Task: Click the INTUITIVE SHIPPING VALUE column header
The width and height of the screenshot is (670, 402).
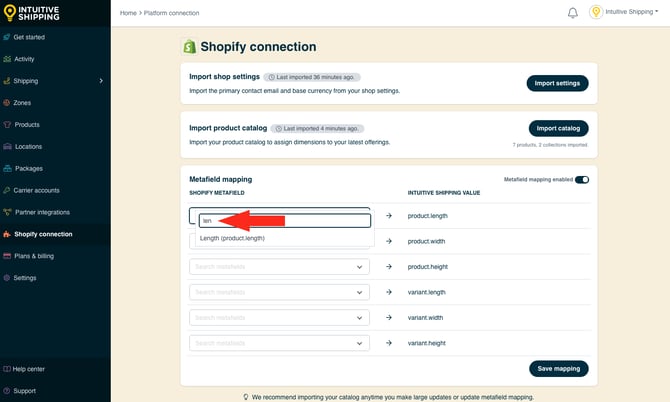Action: (444, 193)
